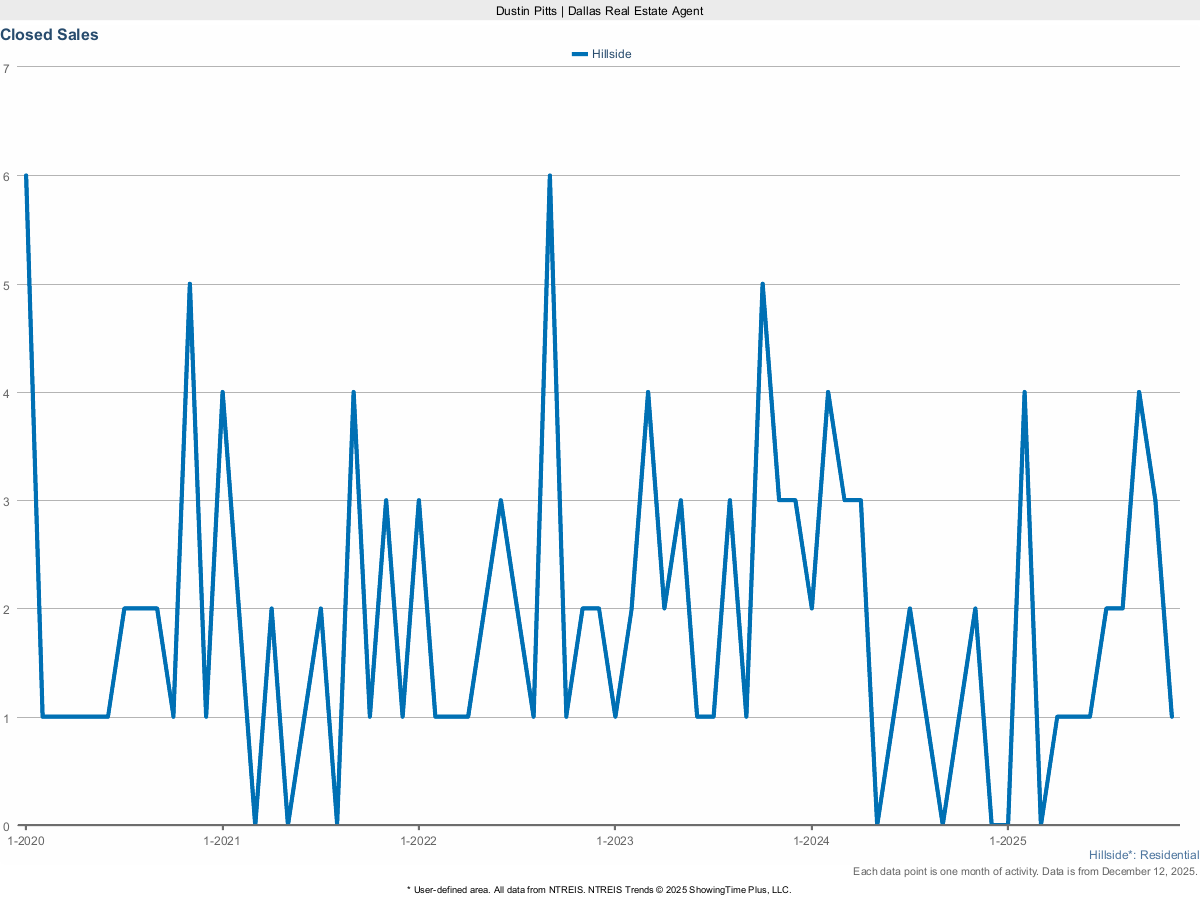
Task: Select the 1-2020 x-axis label
Action: tap(25, 840)
